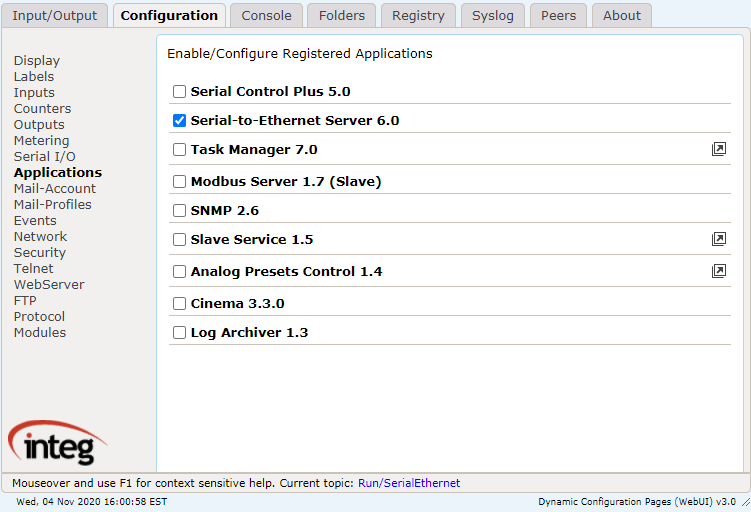Screen dimensions: 751x512
Task: Uncheck Serial-to-Ethernet Server 6.0
Action: 179,120
